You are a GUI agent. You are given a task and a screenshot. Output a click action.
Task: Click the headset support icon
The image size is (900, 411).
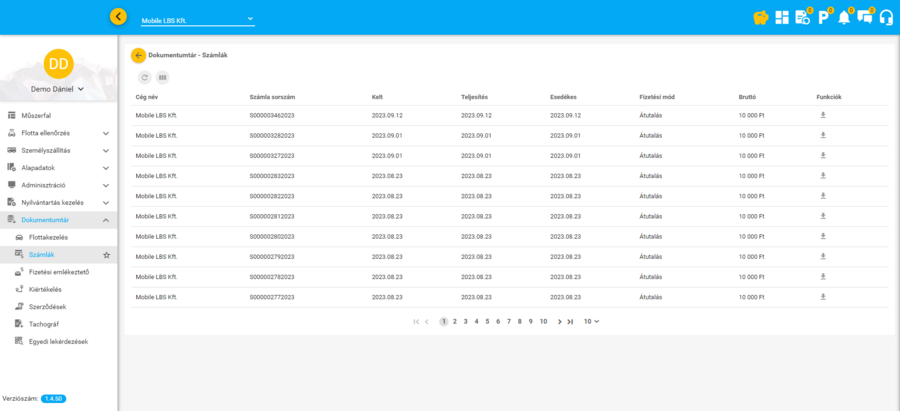[885, 17]
